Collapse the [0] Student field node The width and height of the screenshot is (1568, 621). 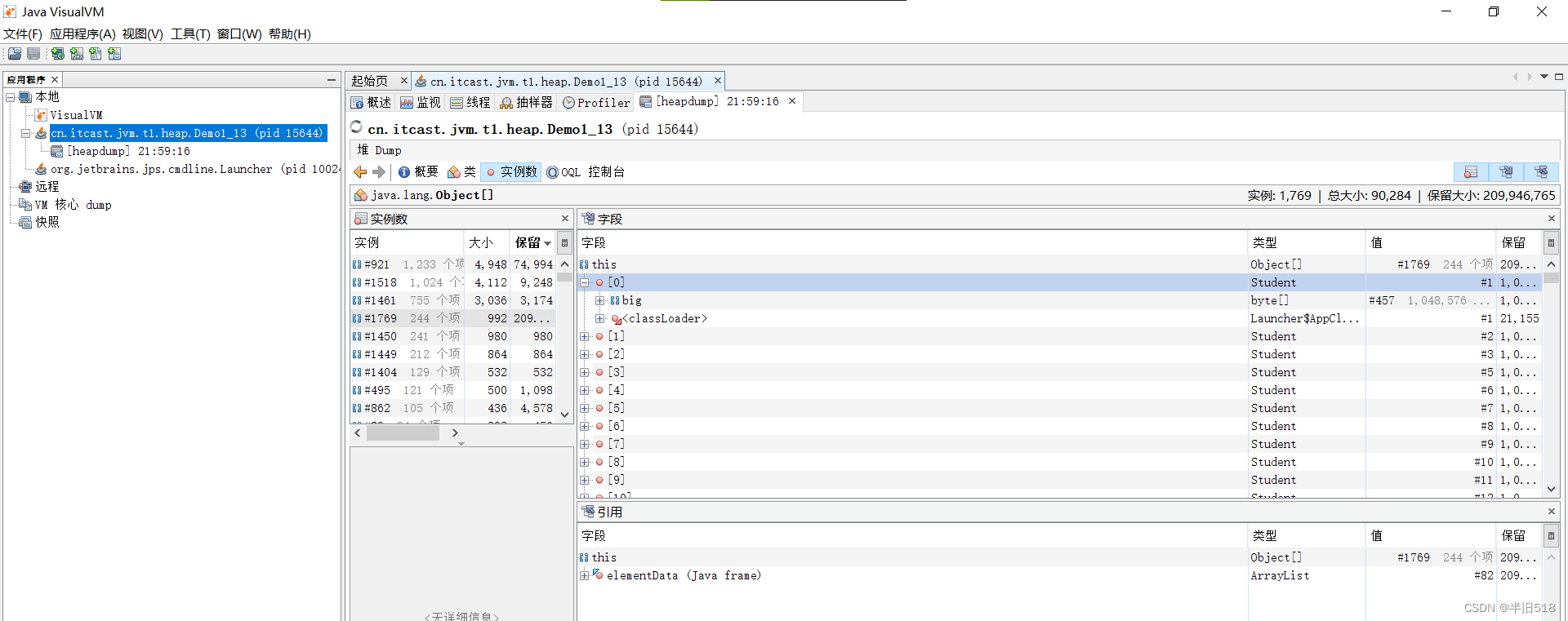[x=584, y=282]
